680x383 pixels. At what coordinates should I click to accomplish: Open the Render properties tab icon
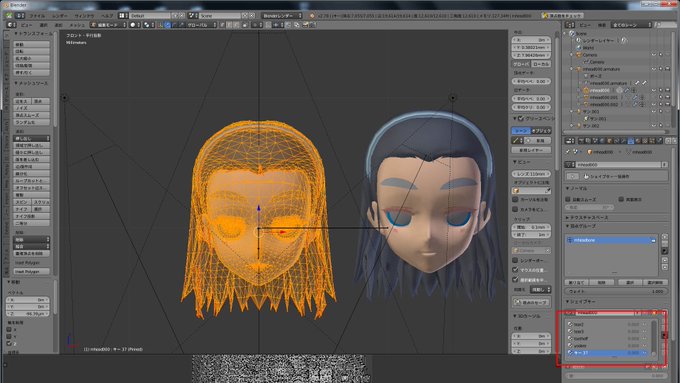[x=581, y=141]
